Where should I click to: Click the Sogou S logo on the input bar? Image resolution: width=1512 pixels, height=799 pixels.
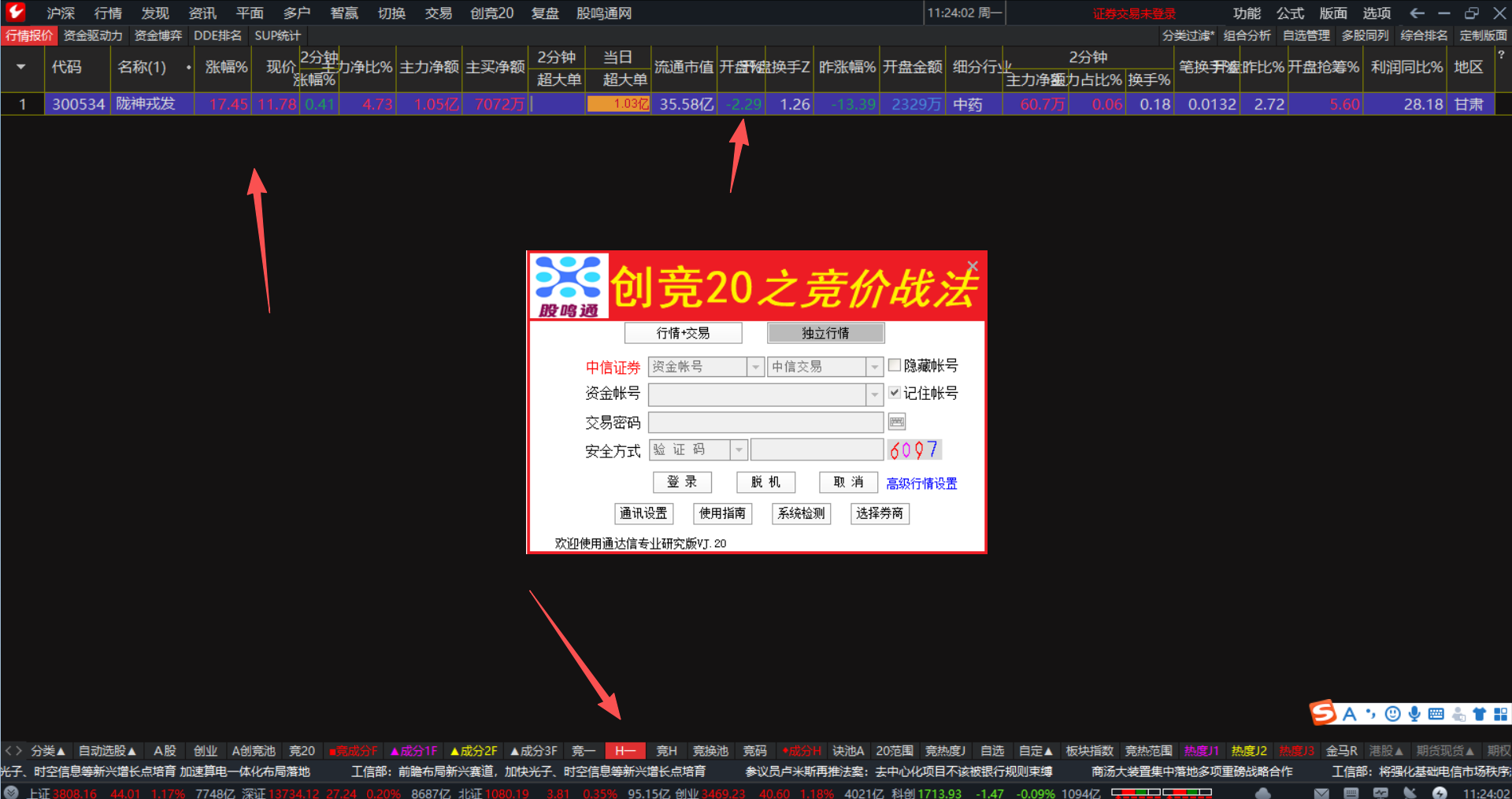pos(1323,713)
